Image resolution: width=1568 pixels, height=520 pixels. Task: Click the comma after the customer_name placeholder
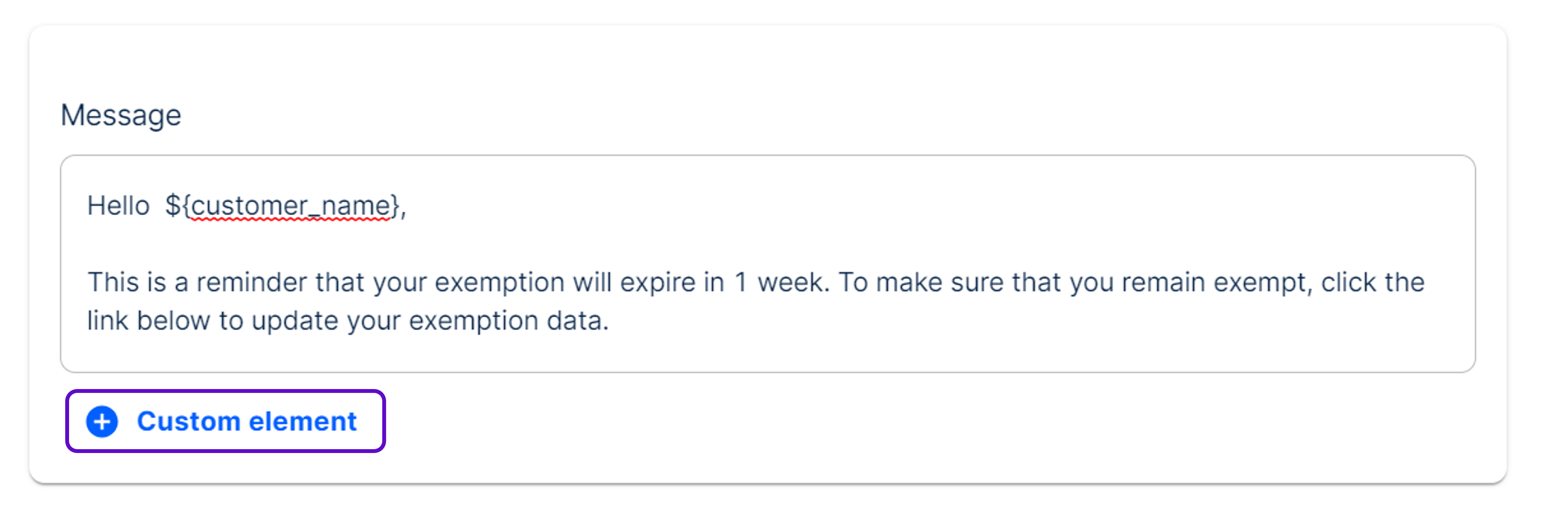(403, 209)
